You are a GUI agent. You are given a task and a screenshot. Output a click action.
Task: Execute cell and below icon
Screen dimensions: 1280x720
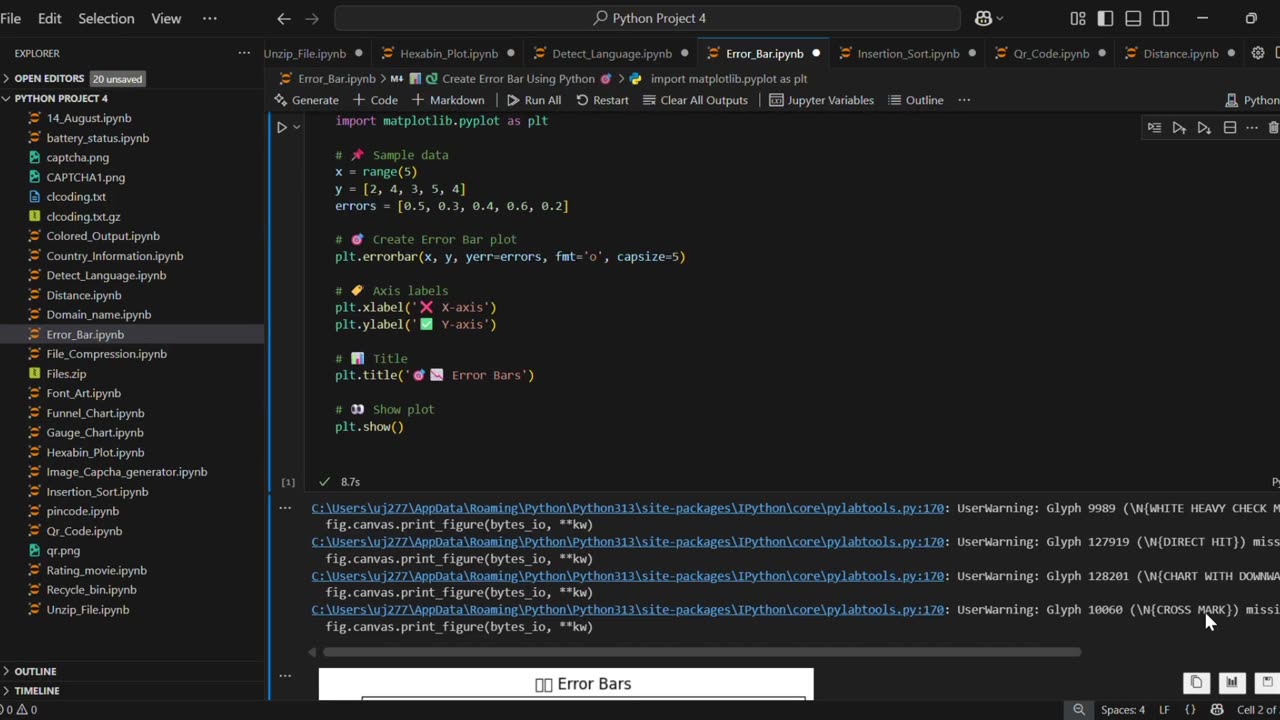(1204, 127)
